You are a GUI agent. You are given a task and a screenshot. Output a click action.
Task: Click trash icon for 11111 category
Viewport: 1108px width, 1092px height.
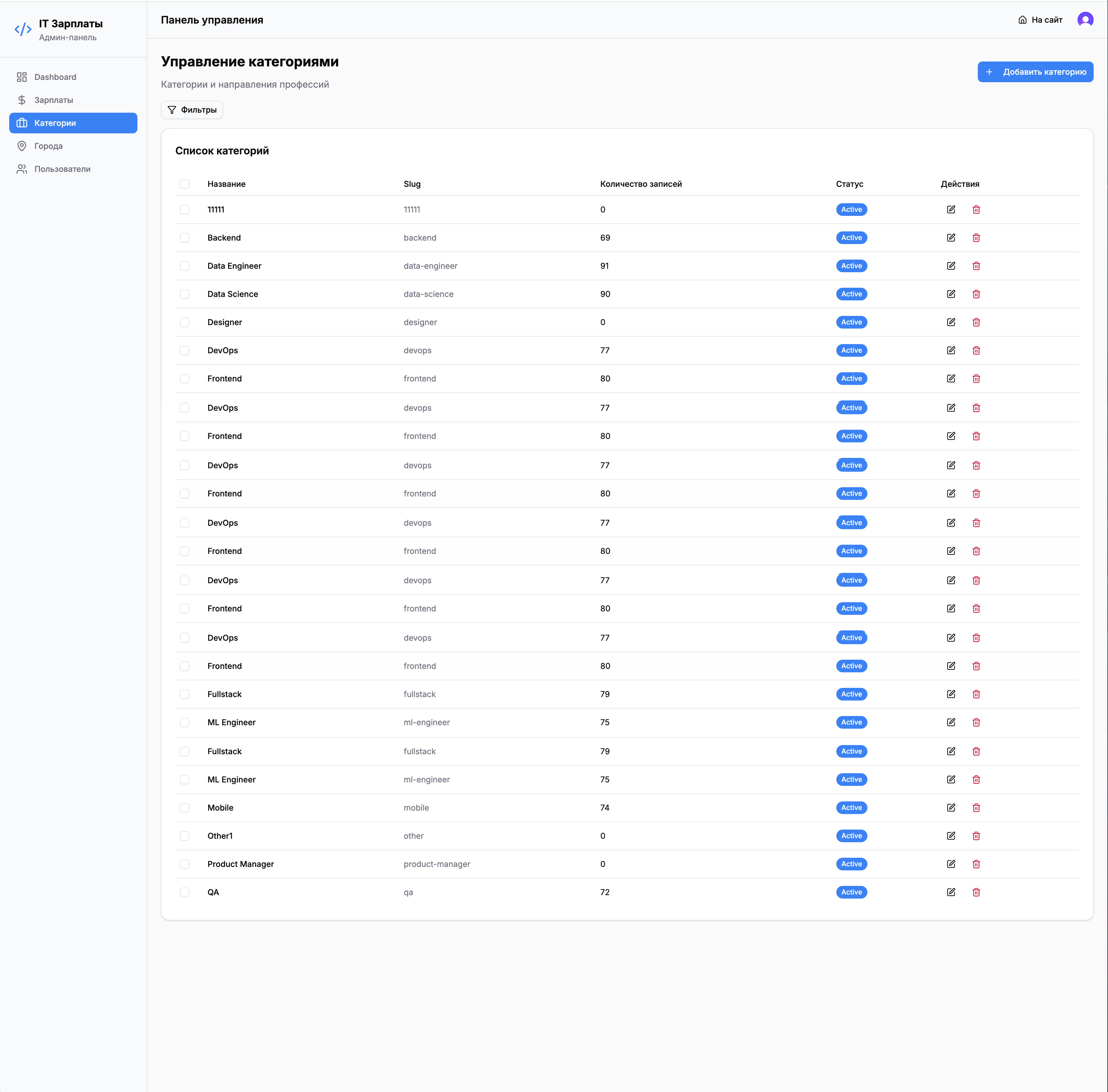[x=975, y=209]
